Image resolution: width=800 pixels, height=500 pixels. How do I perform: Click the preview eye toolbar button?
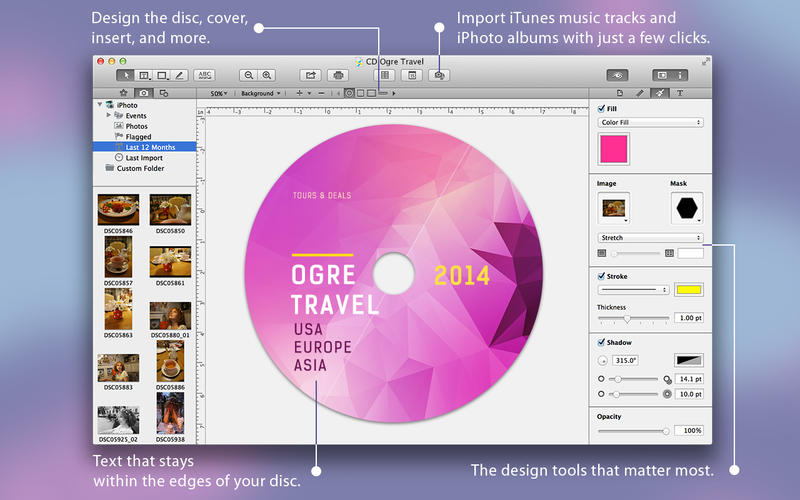click(619, 75)
